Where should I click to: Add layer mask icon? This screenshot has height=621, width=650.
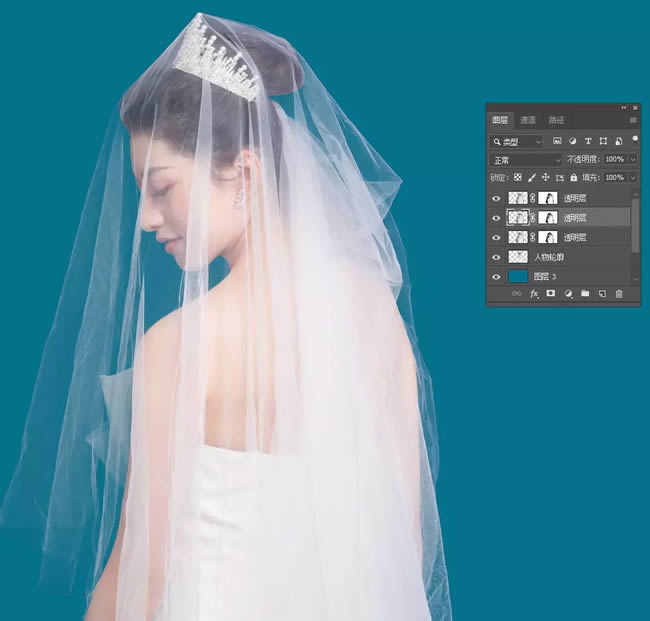coord(551,294)
